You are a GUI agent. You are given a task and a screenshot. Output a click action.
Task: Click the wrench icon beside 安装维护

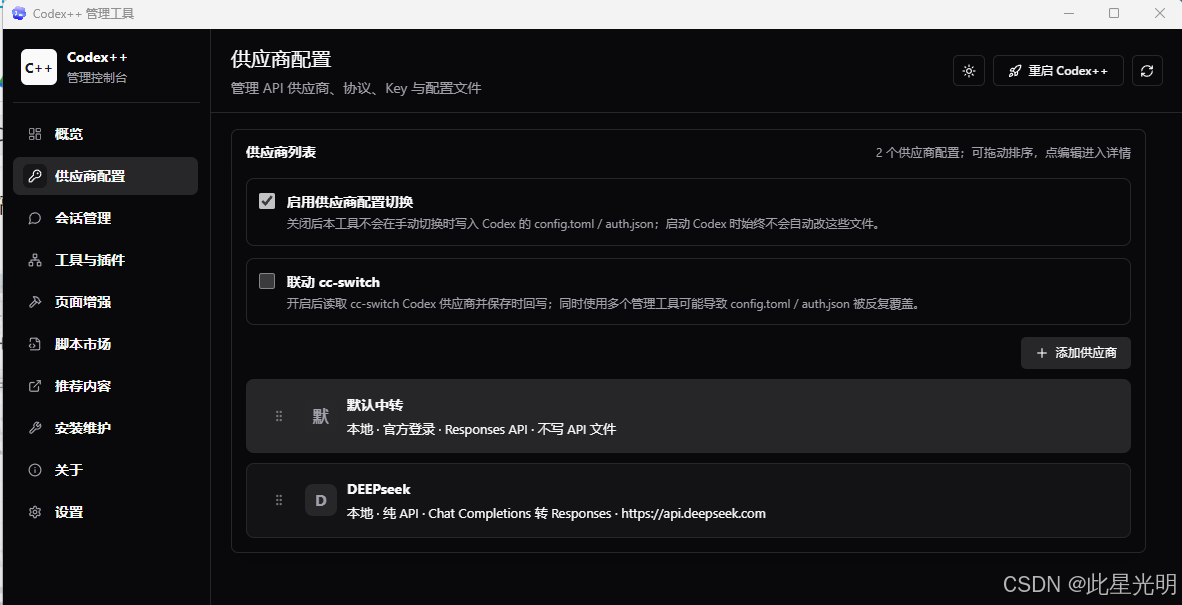[x=35, y=428]
